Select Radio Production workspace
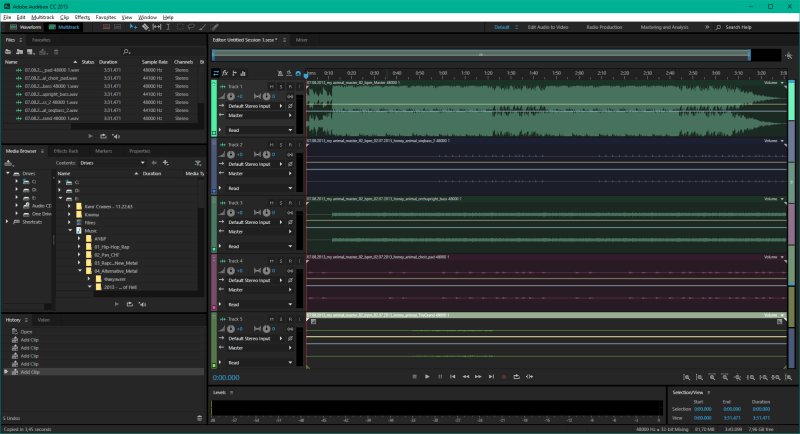 604,27
